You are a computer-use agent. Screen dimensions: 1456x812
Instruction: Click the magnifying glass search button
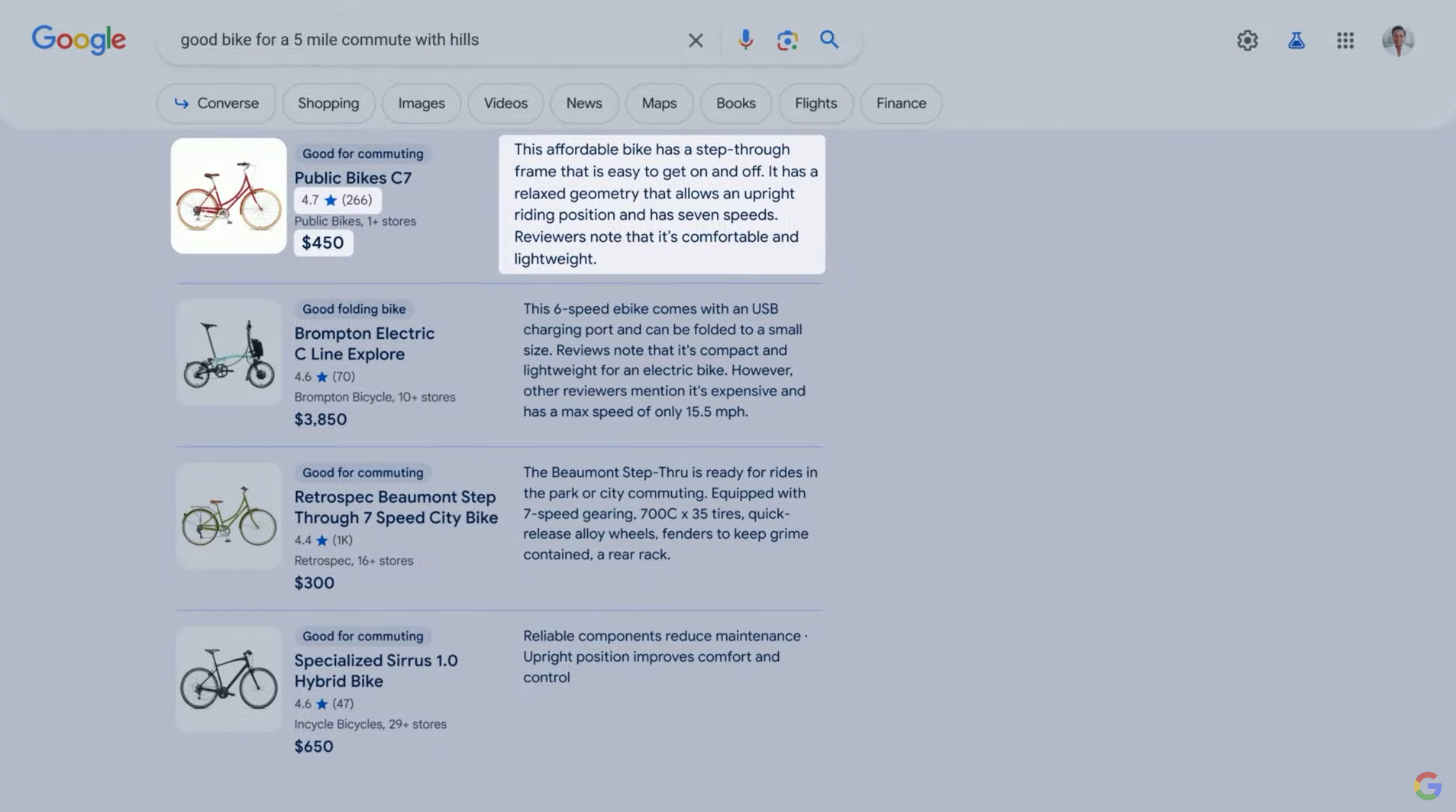(829, 40)
